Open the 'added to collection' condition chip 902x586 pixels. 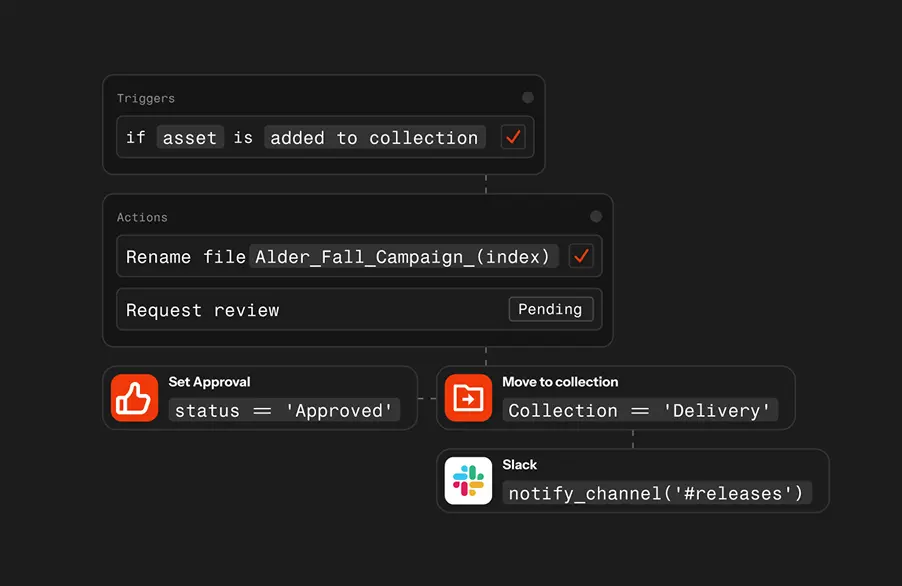click(374, 137)
